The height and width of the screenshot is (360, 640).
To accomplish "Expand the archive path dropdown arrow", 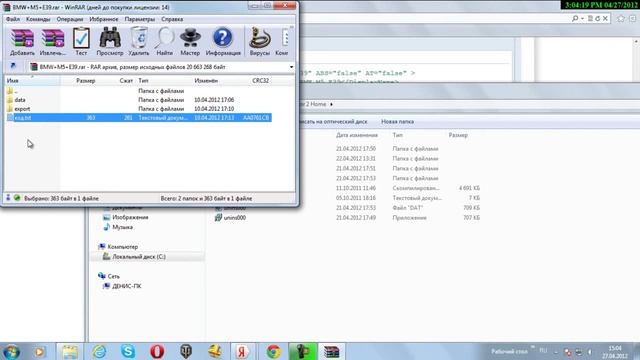I will coord(291,67).
